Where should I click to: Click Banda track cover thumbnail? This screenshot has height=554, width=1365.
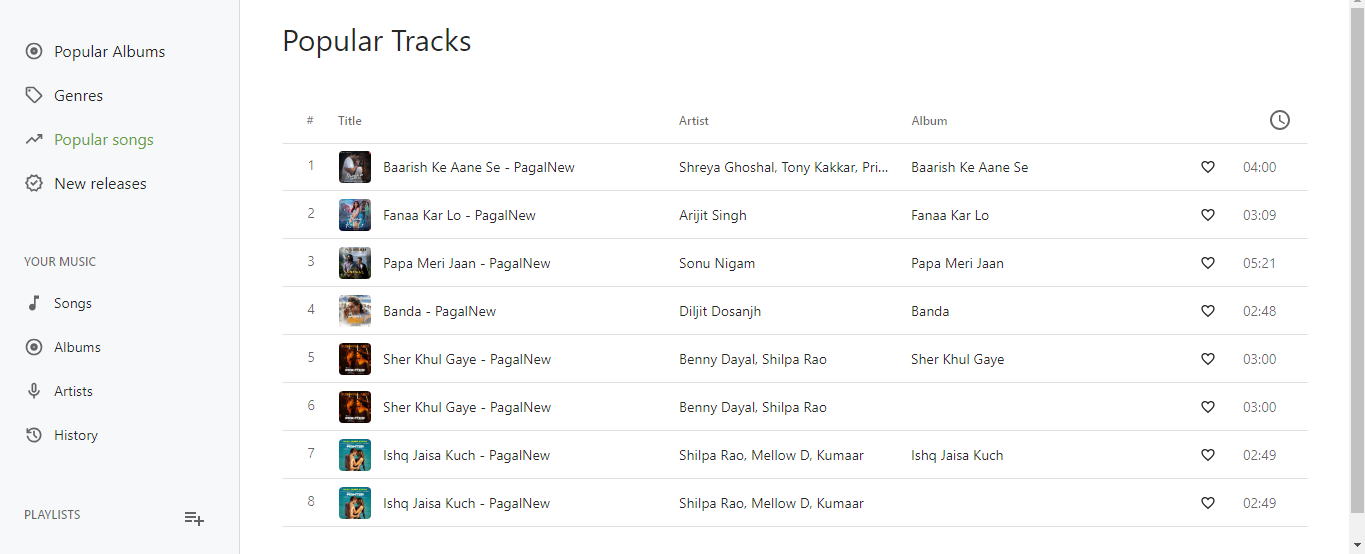[355, 311]
